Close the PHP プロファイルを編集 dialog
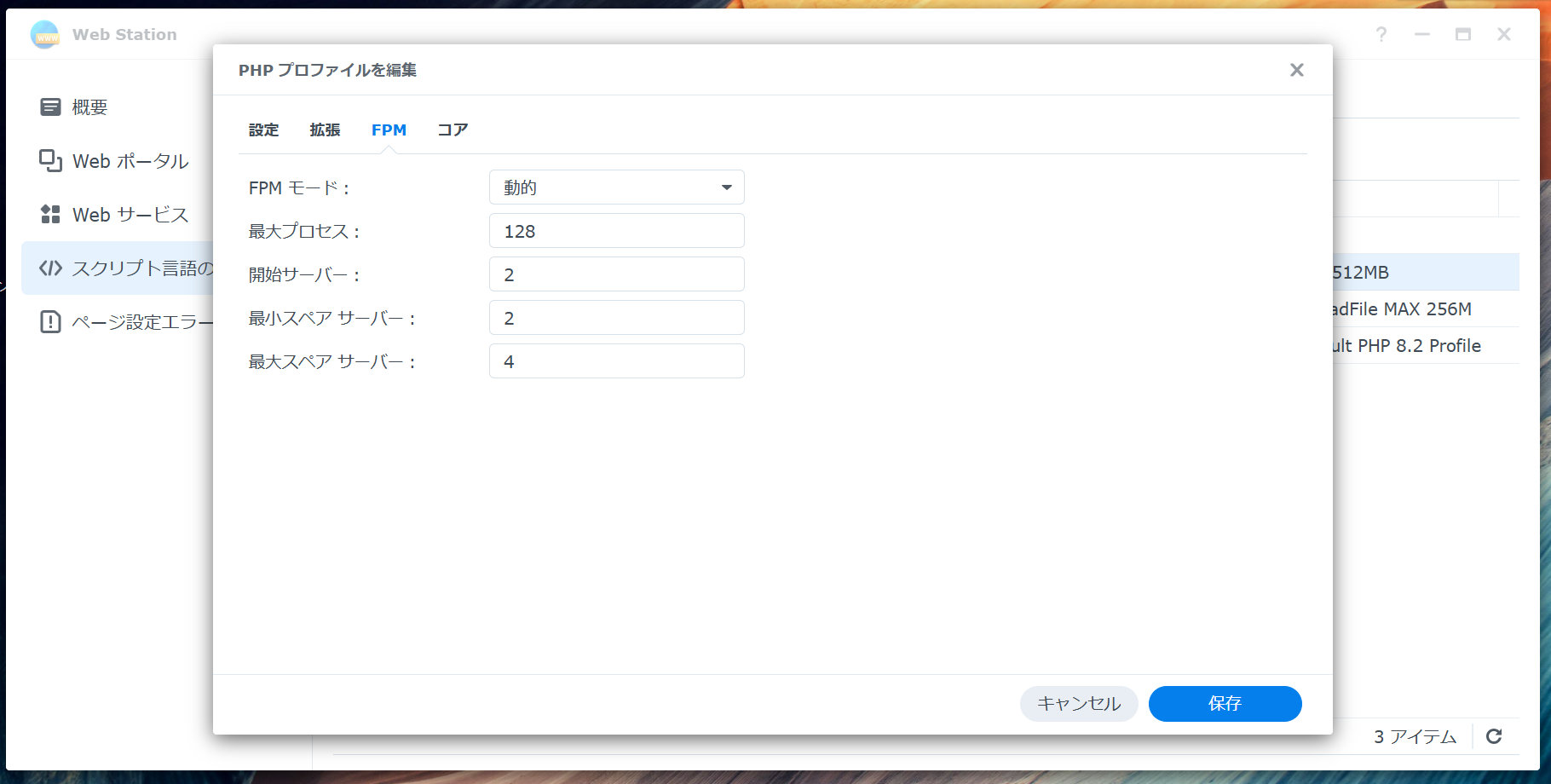Screen dimensions: 1551x784 (x=1296, y=70)
